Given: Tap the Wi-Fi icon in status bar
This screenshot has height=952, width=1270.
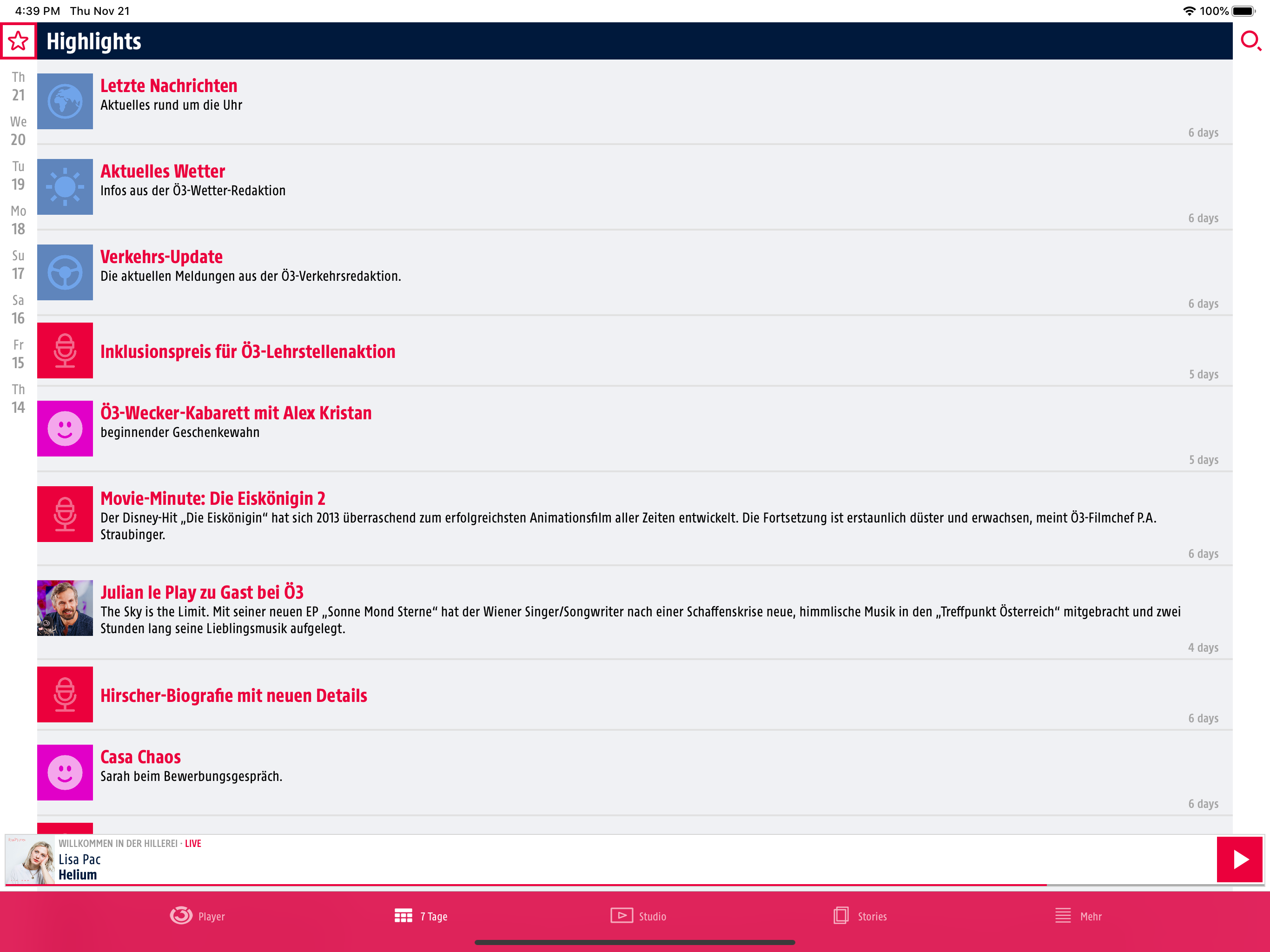Looking at the screenshot, I should 1189,11.
